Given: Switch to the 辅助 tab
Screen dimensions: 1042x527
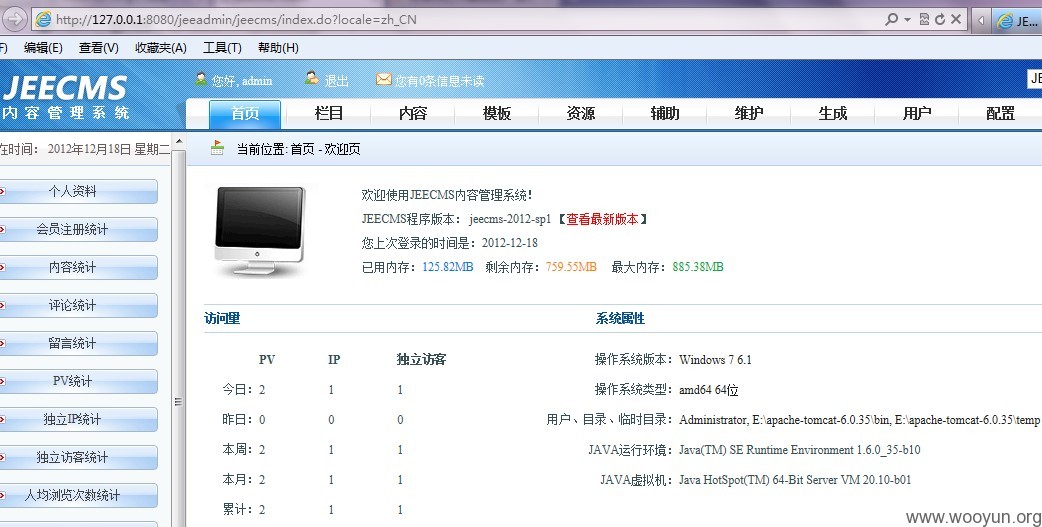Looking at the screenshot, I should [665, 114].
